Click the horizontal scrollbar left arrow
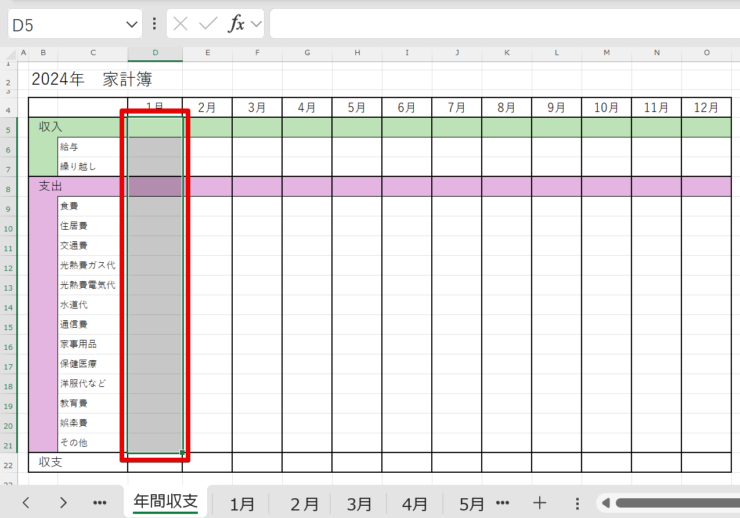The width and height of the screenshot is (740, 518). click(x=604, y=503)
